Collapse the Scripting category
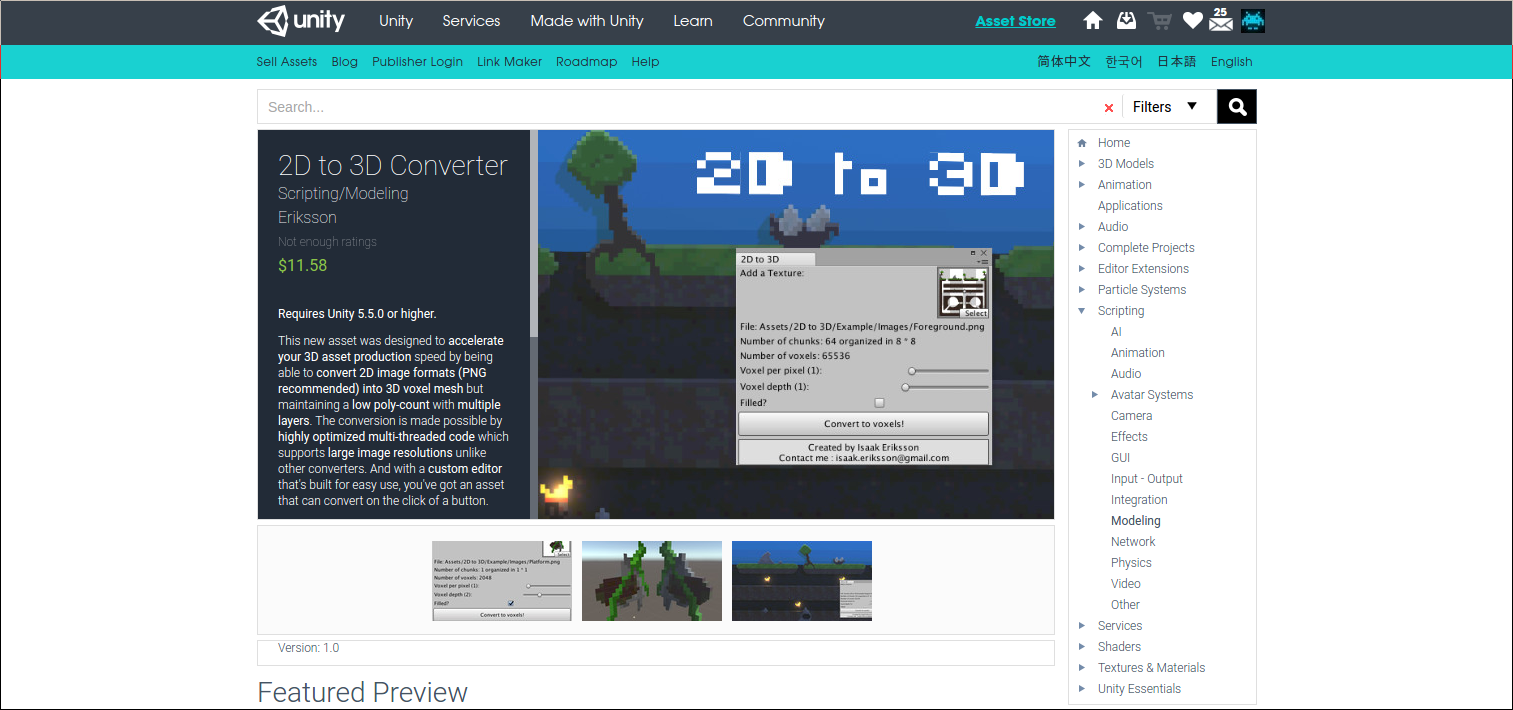 [1081, 310]
